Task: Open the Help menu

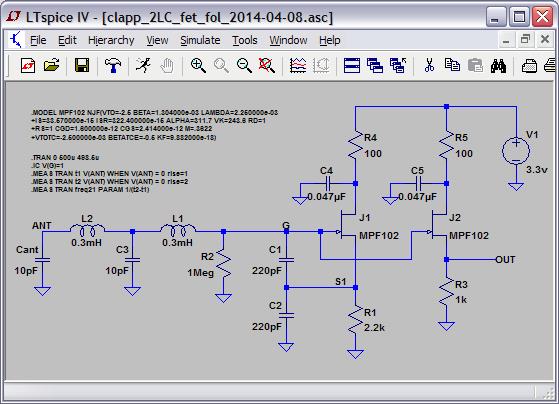Action: tap(329, 40)
